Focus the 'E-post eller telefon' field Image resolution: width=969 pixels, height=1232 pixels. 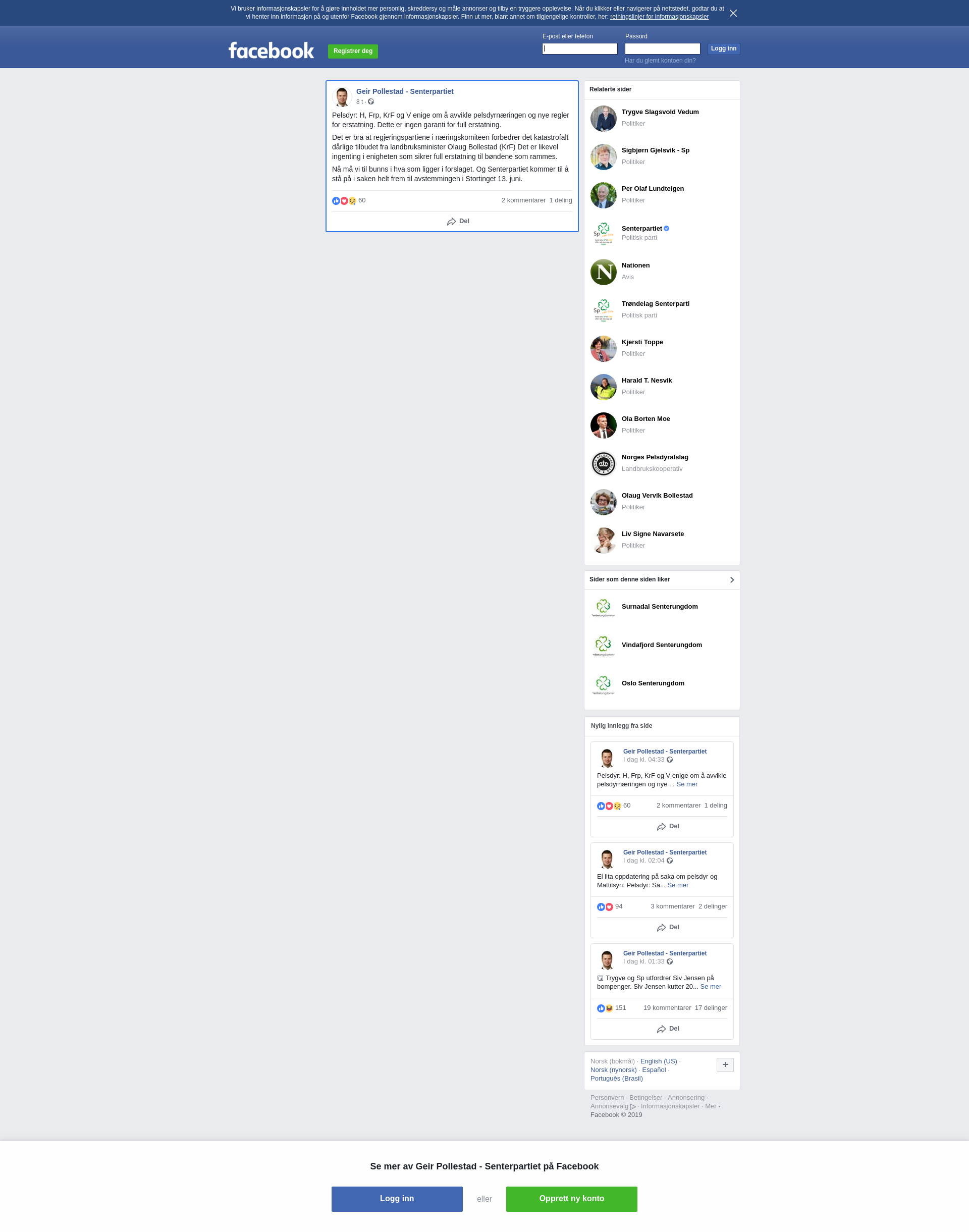point(580,49)
